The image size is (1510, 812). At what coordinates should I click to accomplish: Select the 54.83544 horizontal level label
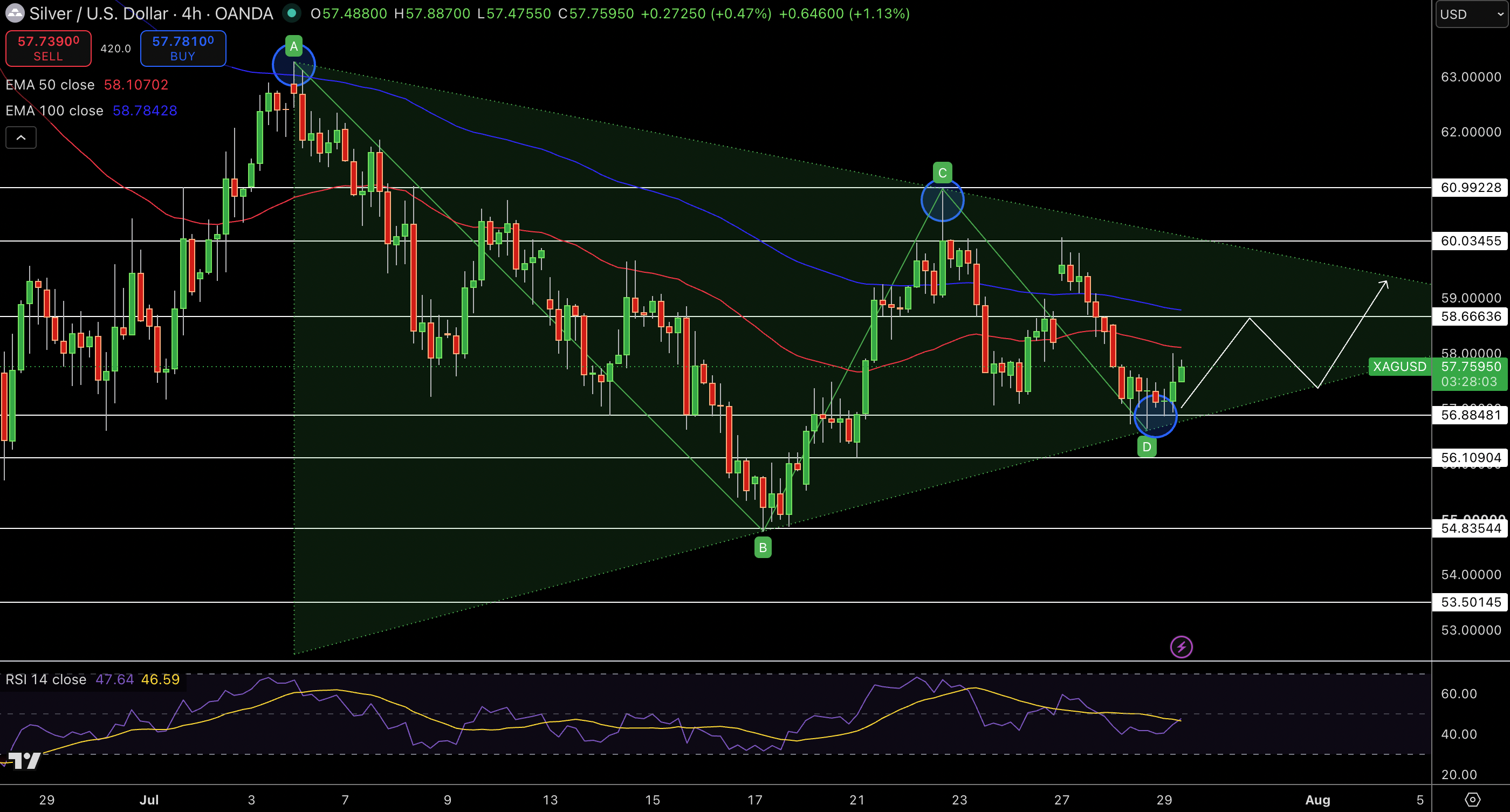[1470, 528]
